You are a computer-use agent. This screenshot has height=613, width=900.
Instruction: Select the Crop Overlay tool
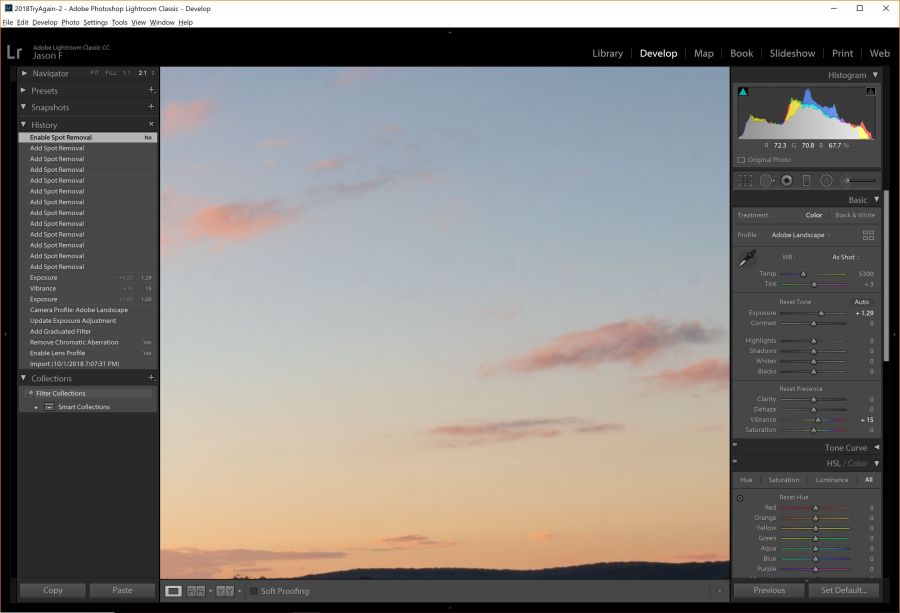pos(744,180)
